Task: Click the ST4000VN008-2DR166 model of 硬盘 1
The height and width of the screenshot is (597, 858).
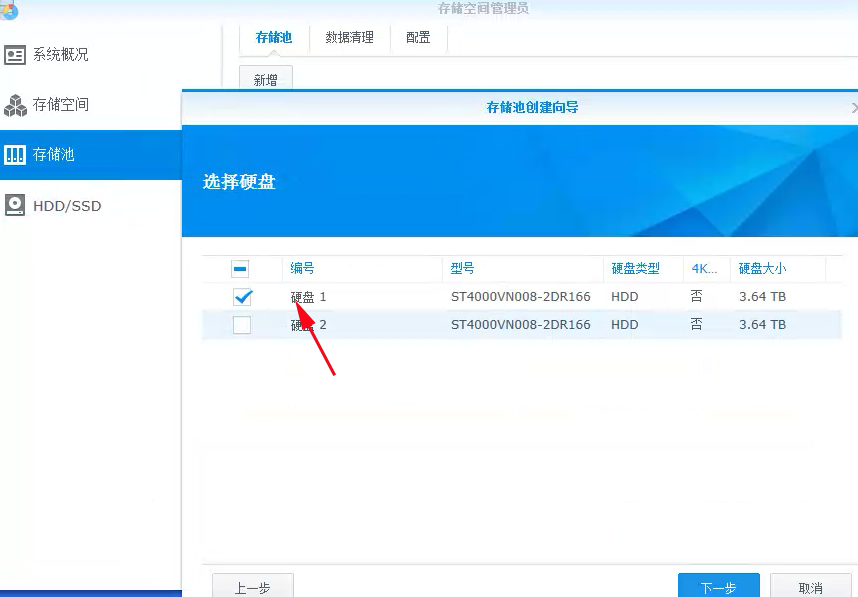Action: [520, 297]
